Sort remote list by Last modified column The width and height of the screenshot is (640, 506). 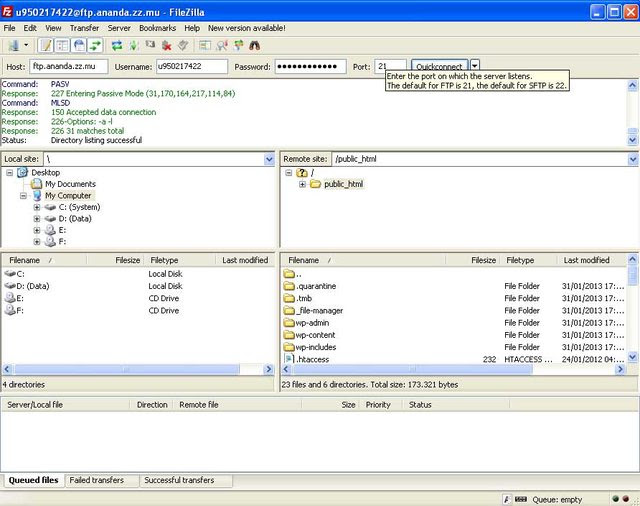click(591, 260)
